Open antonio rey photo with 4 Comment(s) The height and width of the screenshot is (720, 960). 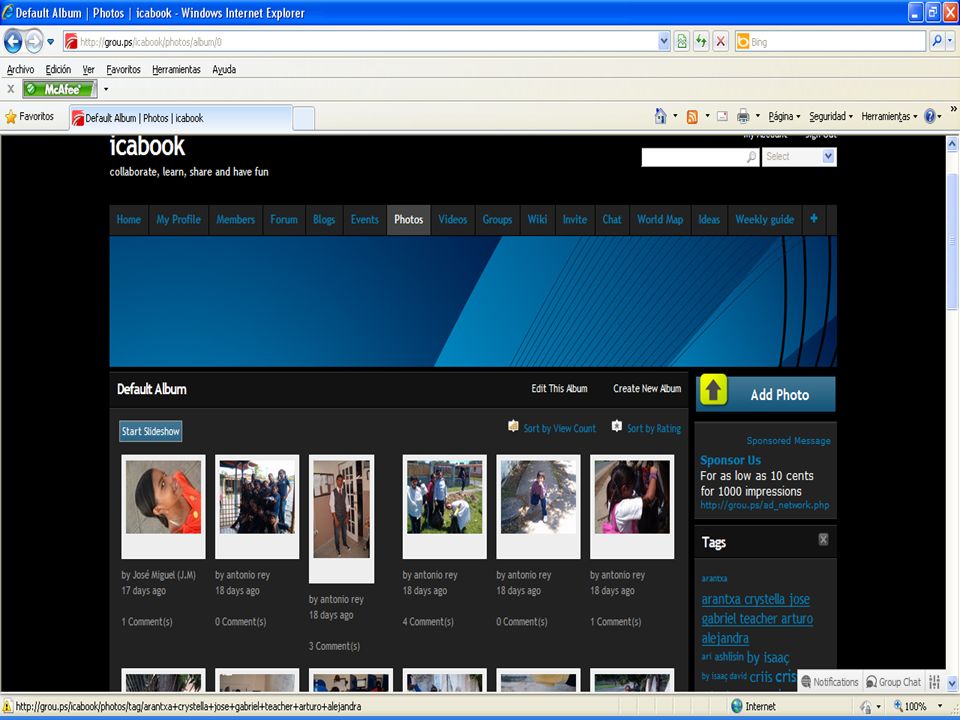point(444,506)
